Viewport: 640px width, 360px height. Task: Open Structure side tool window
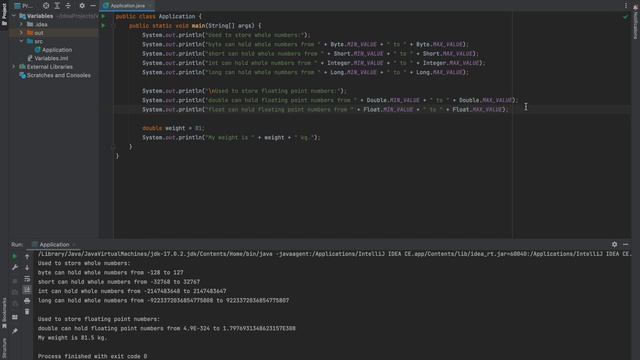(4, 348)
